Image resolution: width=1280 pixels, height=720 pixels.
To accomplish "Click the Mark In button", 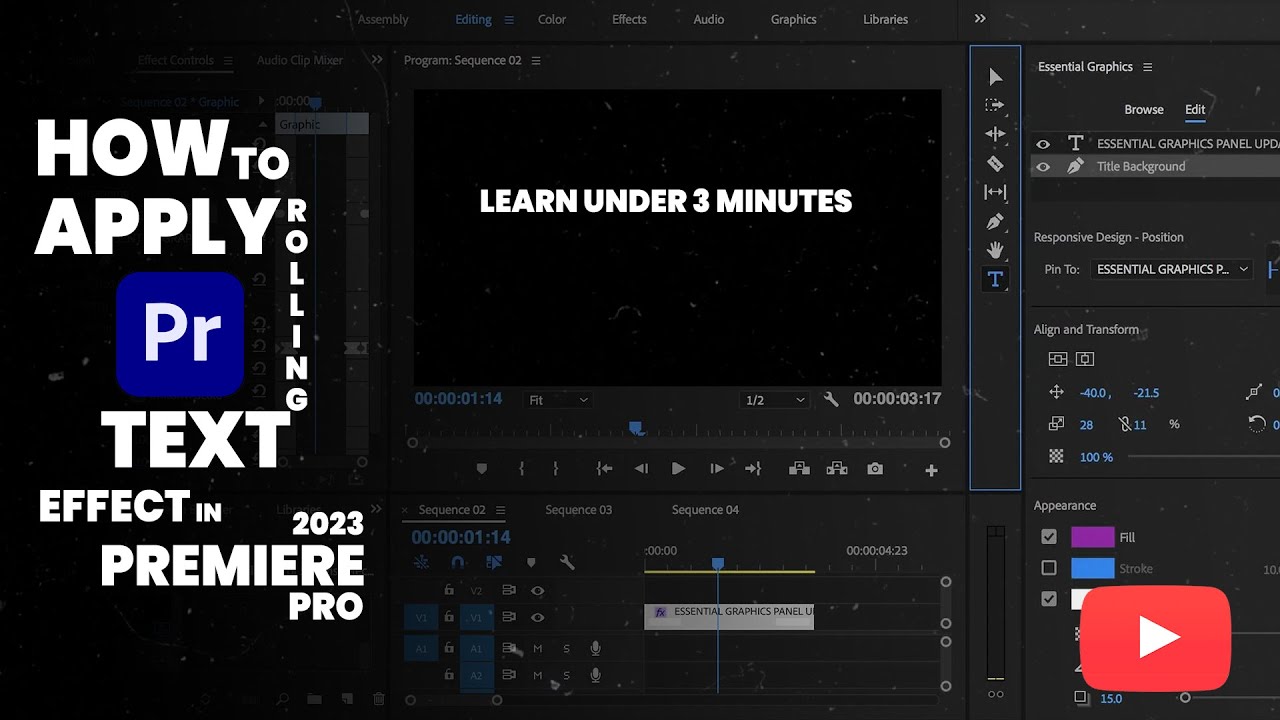I will coord(521,469).
